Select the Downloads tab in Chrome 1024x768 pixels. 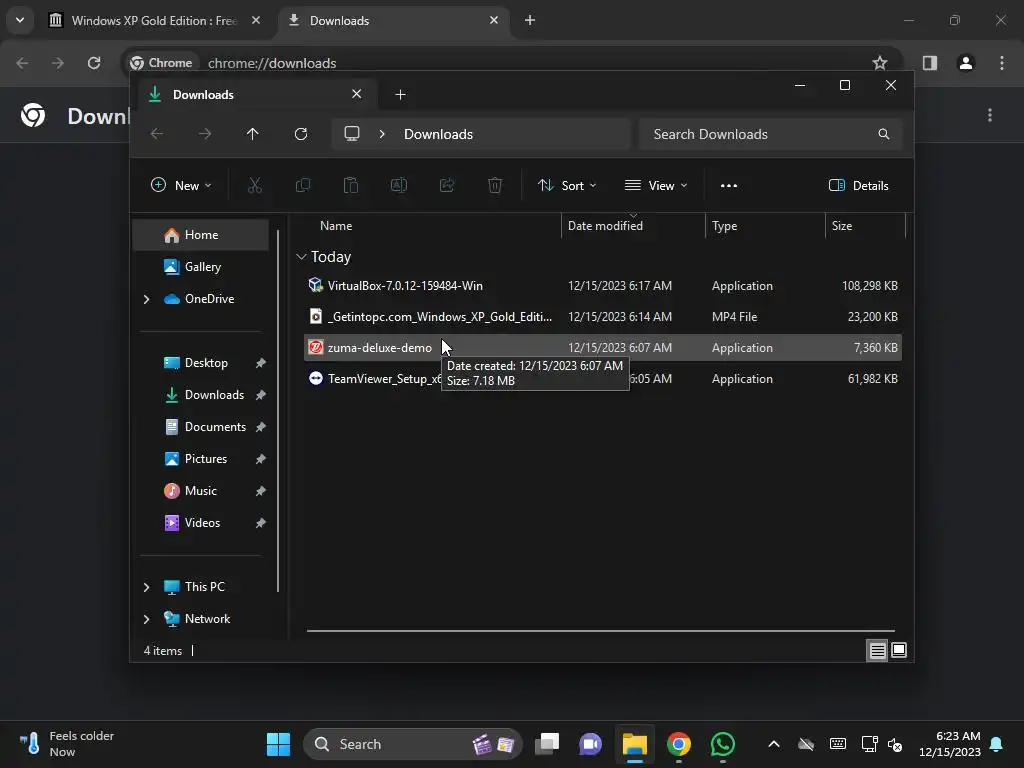[394, 21]
